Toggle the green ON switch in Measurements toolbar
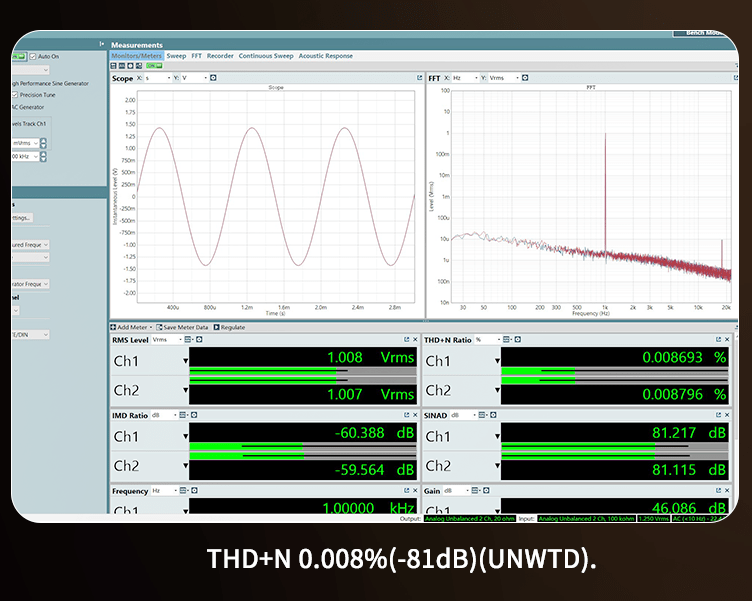Viewport: 752px width, 601px height. click(x=150, y=66)
